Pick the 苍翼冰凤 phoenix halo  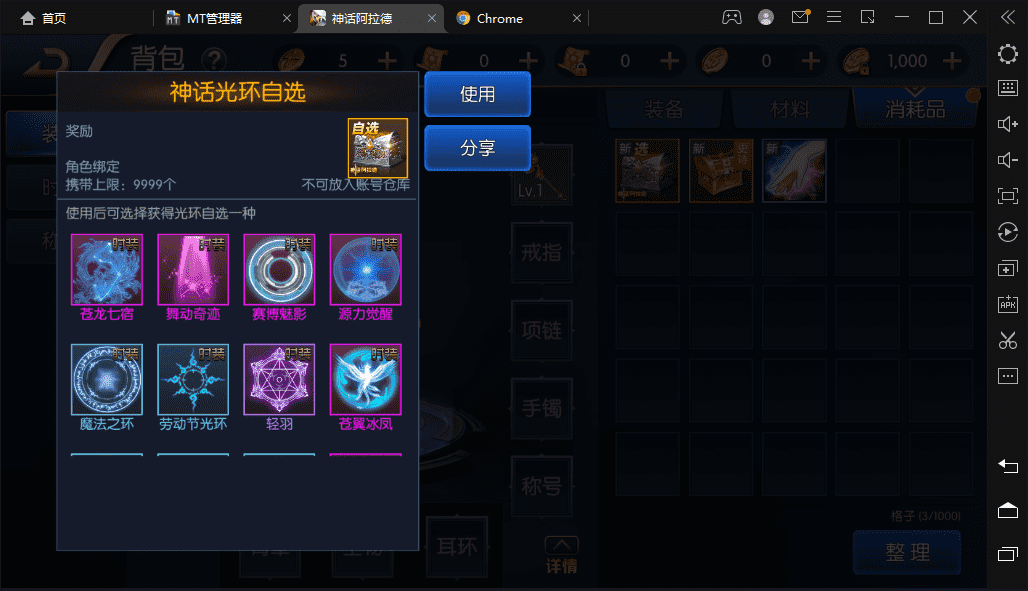[366, 379]
